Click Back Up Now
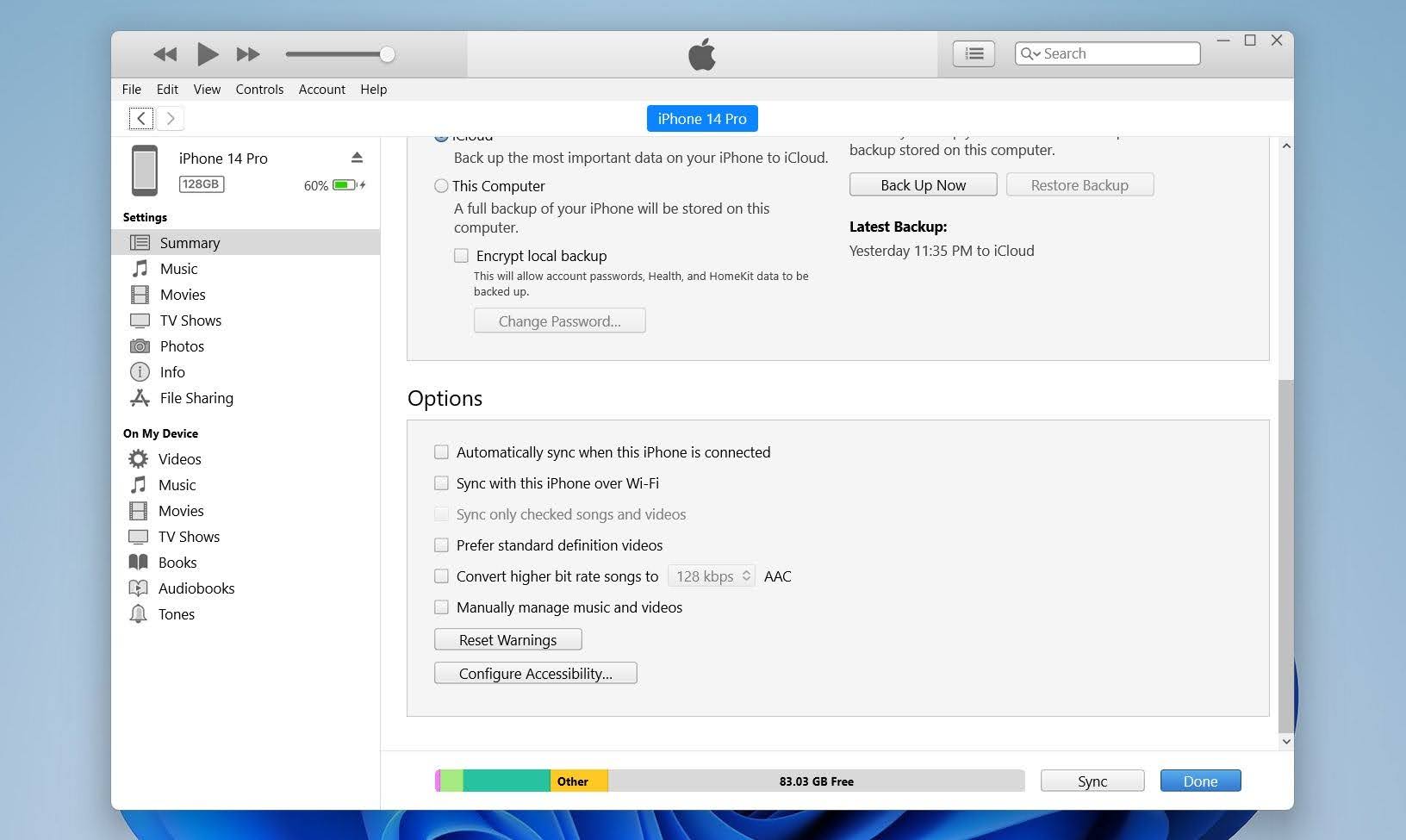 point(923,185)
